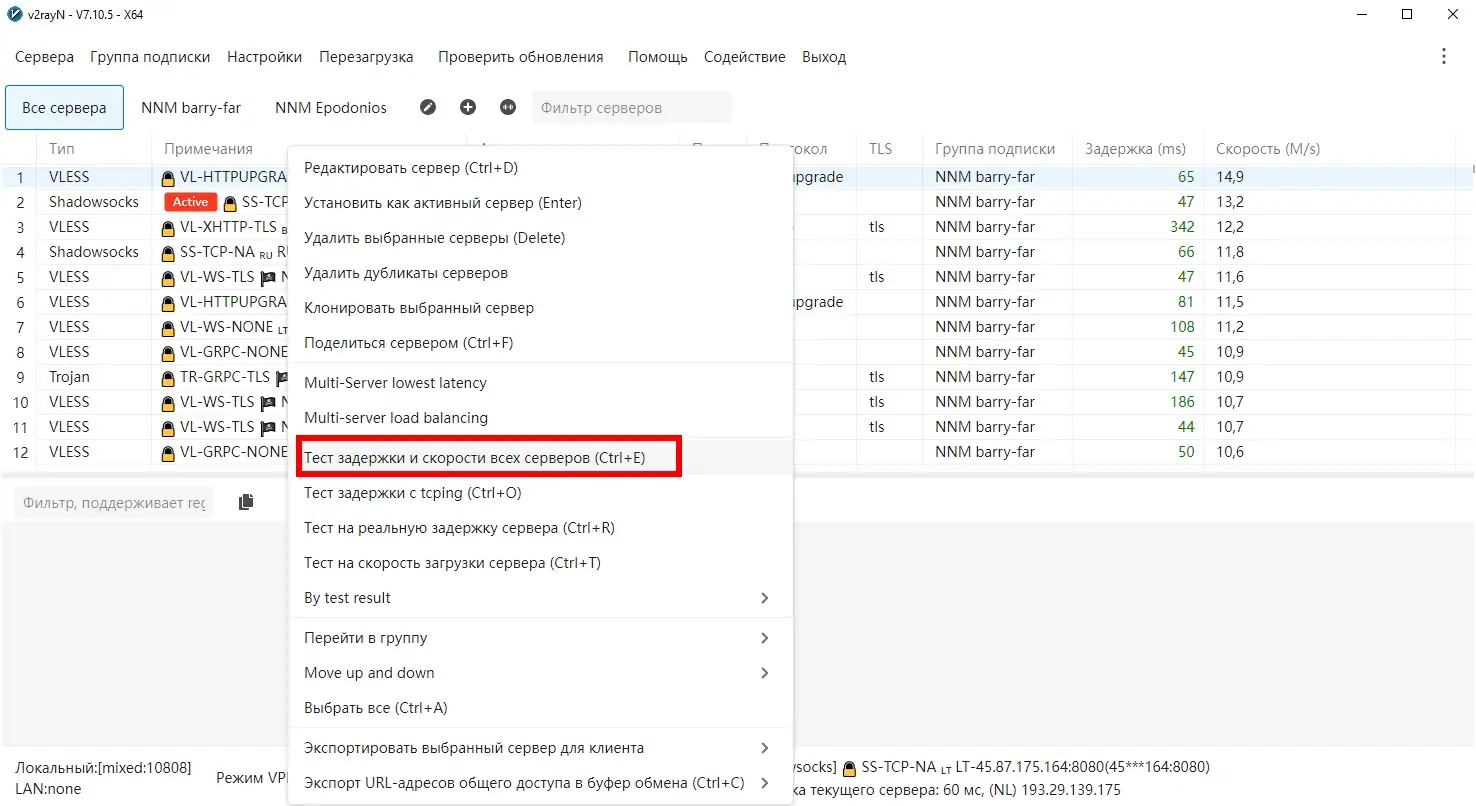This screenshot has width=1476, height=806.
Task: Expand Экспорт URL-адресов общего доступа submenu
Action: 764,783
